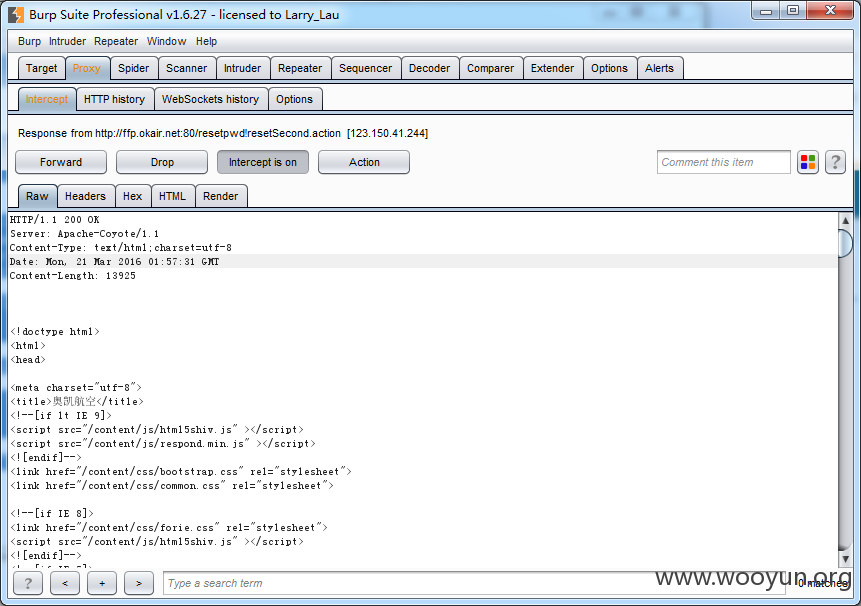The image size is (861, 606).
Task: Open the main Options tab
Action: pos(609,68)
